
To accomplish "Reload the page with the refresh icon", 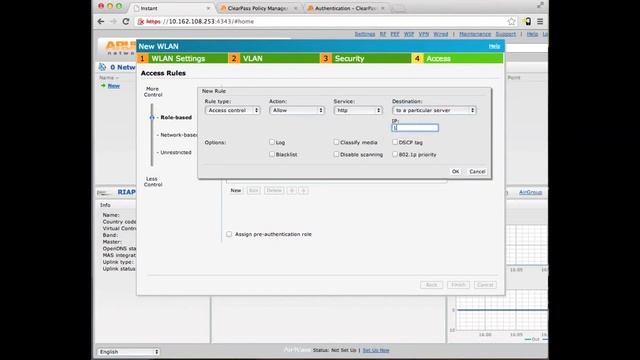I will coord(126,22).
